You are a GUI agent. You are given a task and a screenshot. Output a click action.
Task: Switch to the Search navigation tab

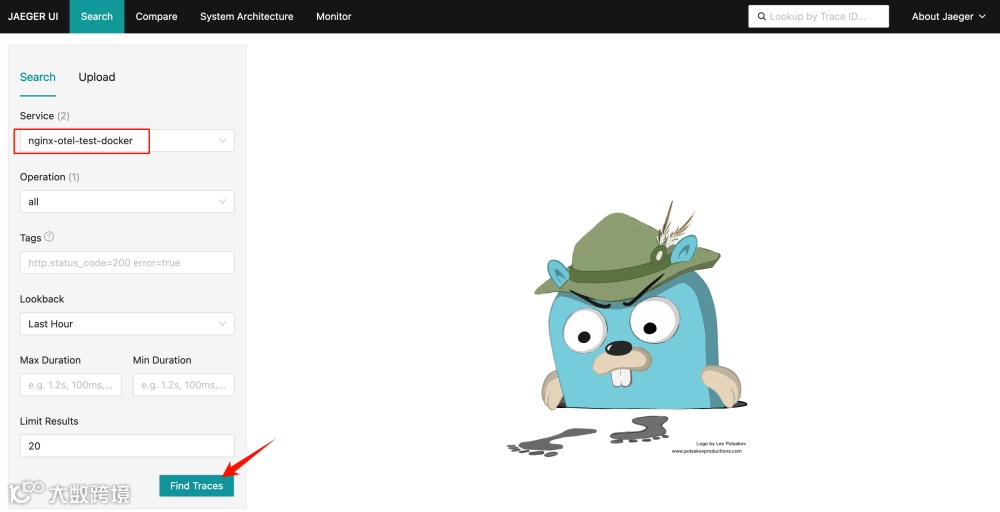pyautogui.click(x=97, y=17)
